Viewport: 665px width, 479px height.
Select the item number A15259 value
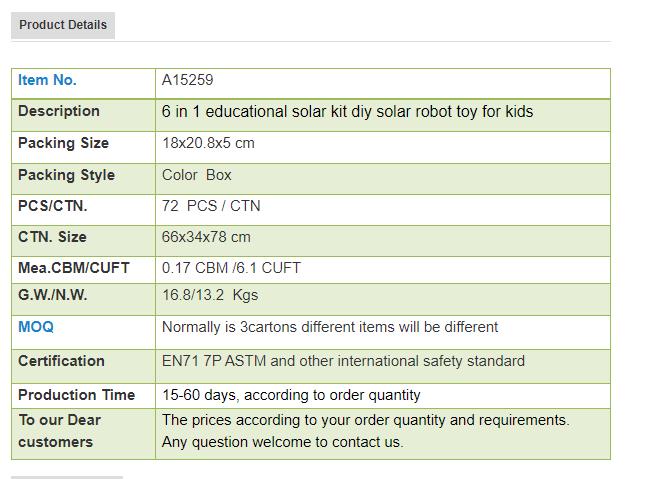point(188,80)
